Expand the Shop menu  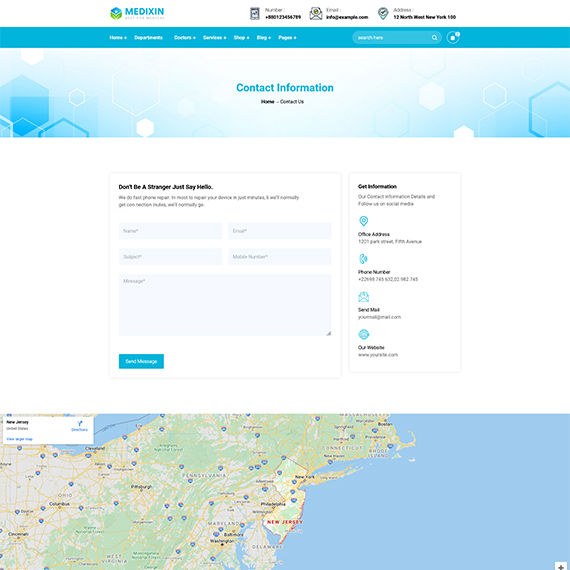pyautogui.click(x=241, y=37)
